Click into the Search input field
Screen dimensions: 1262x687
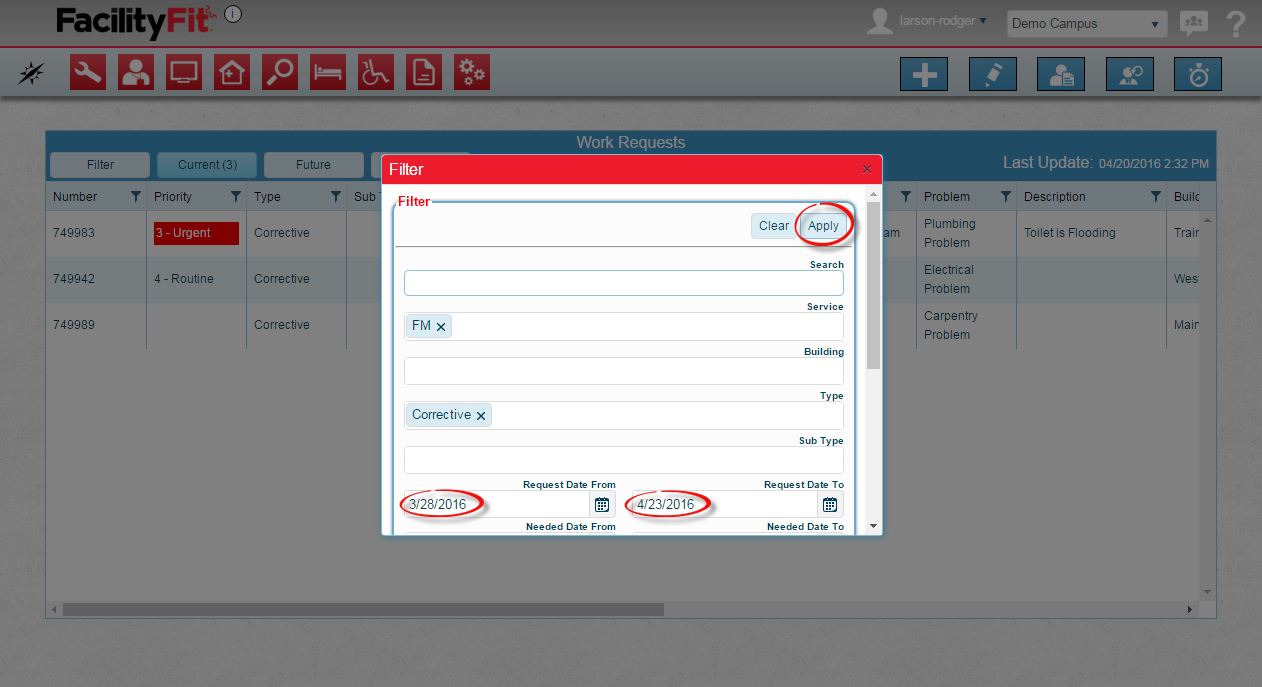pos(623,283)
